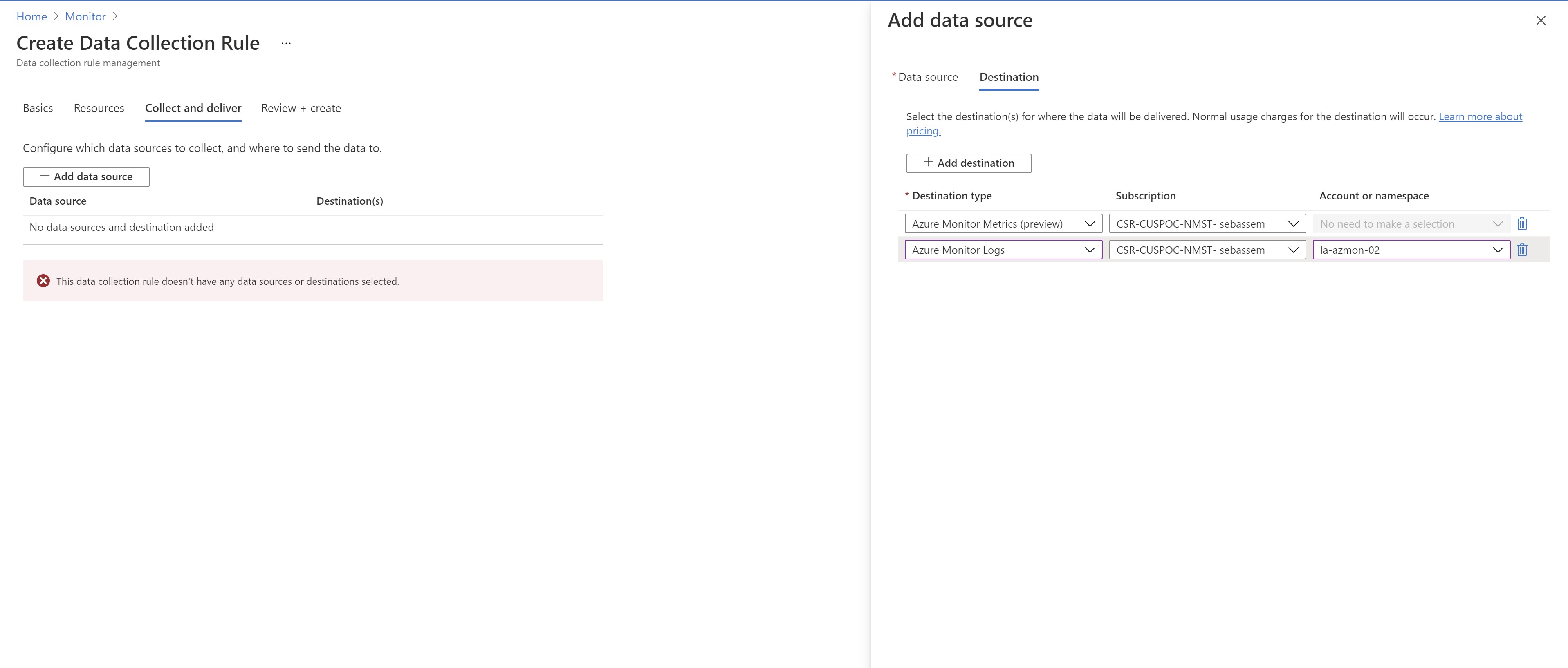This screenshot has height=668, width=1568.
Task: Click the Destination(s) column header
Action: (x=350, y=201)
